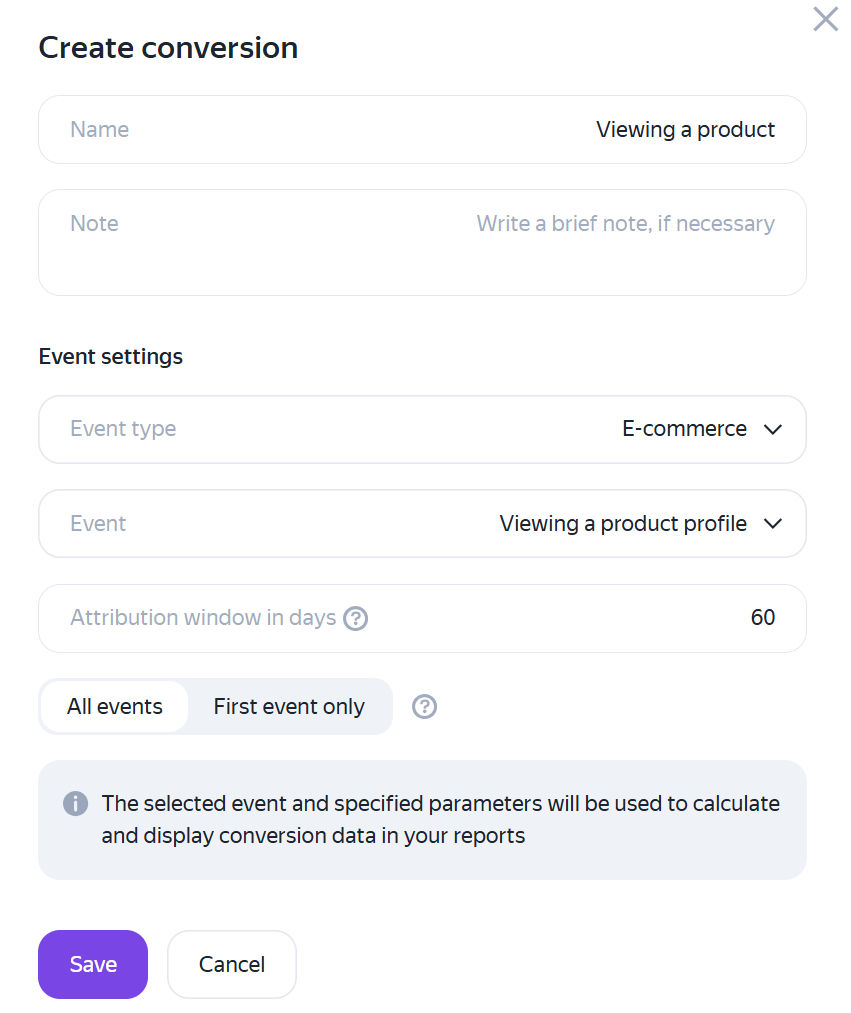Switch to First event only

click(289, 706)
